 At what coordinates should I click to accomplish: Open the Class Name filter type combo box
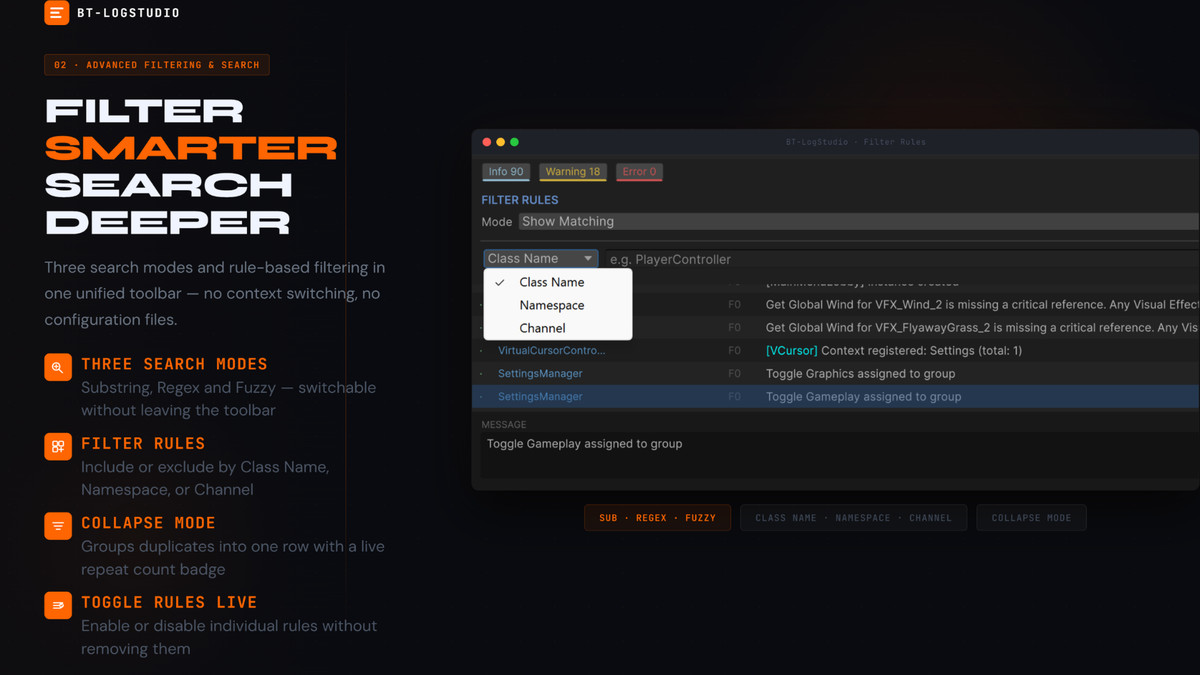541,259
